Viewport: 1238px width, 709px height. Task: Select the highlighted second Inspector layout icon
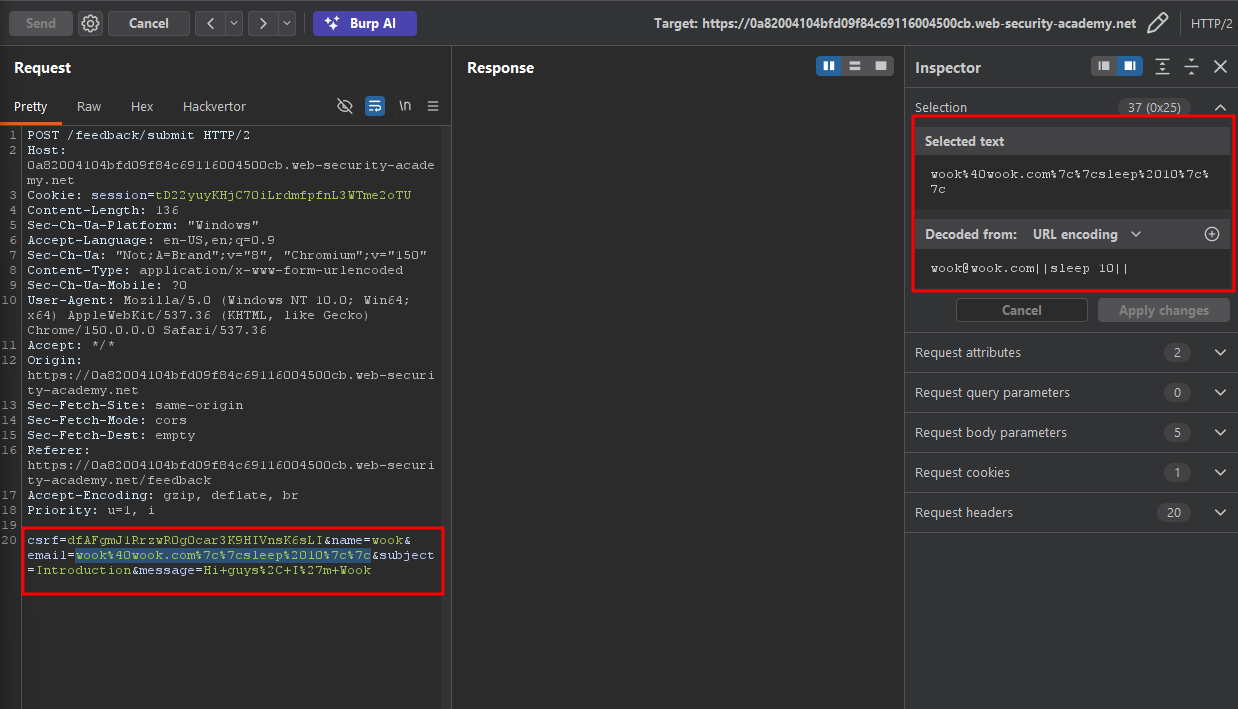[1130, 66]
